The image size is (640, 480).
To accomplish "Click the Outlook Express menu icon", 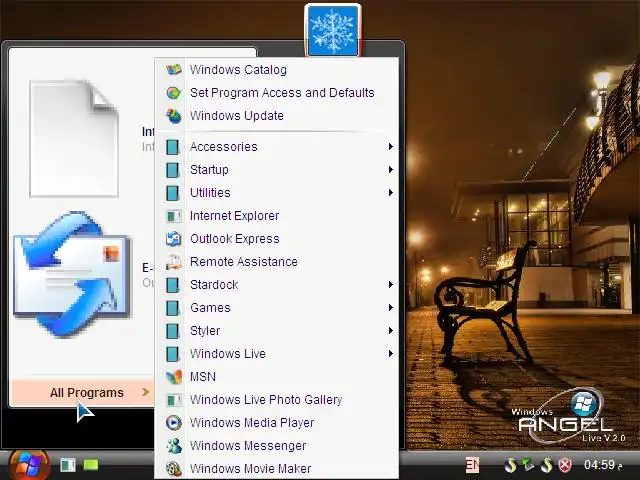I will click(x=173, y=239).
